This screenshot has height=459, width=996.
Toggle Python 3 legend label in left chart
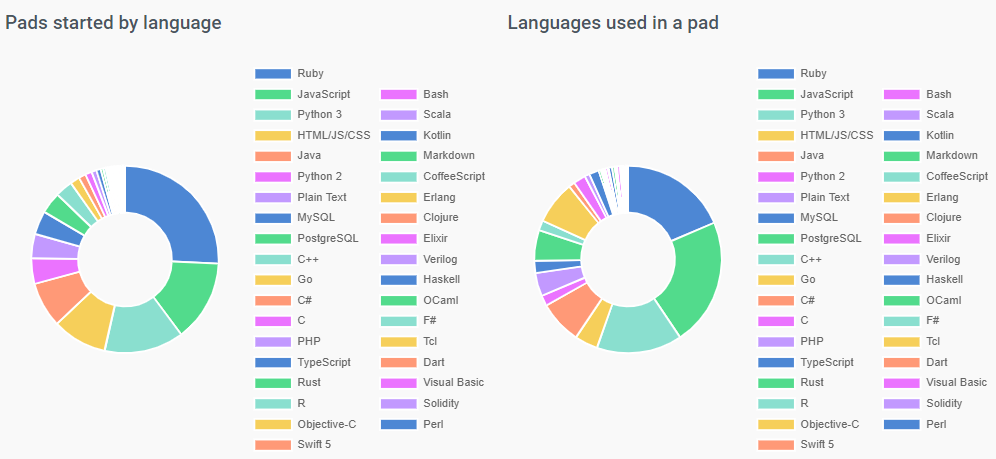click(x=319, y=115)
